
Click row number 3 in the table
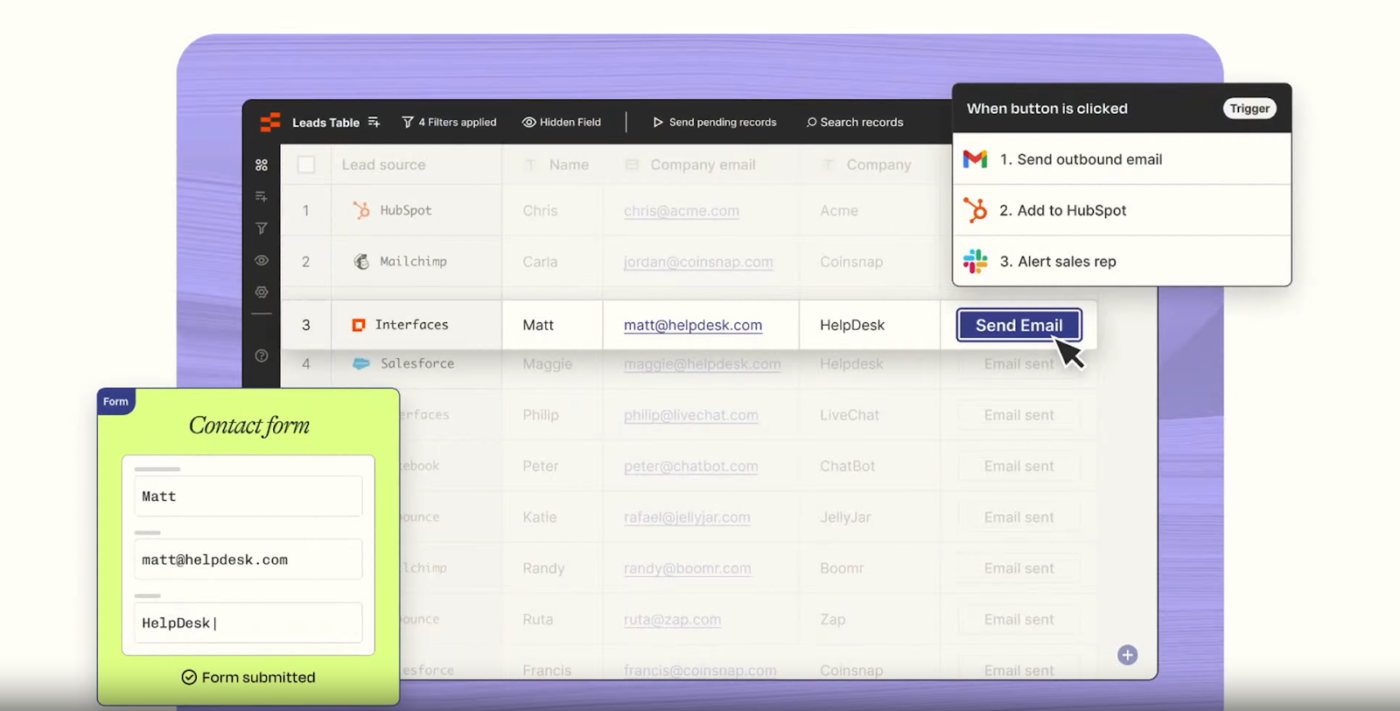click(306, 325)
